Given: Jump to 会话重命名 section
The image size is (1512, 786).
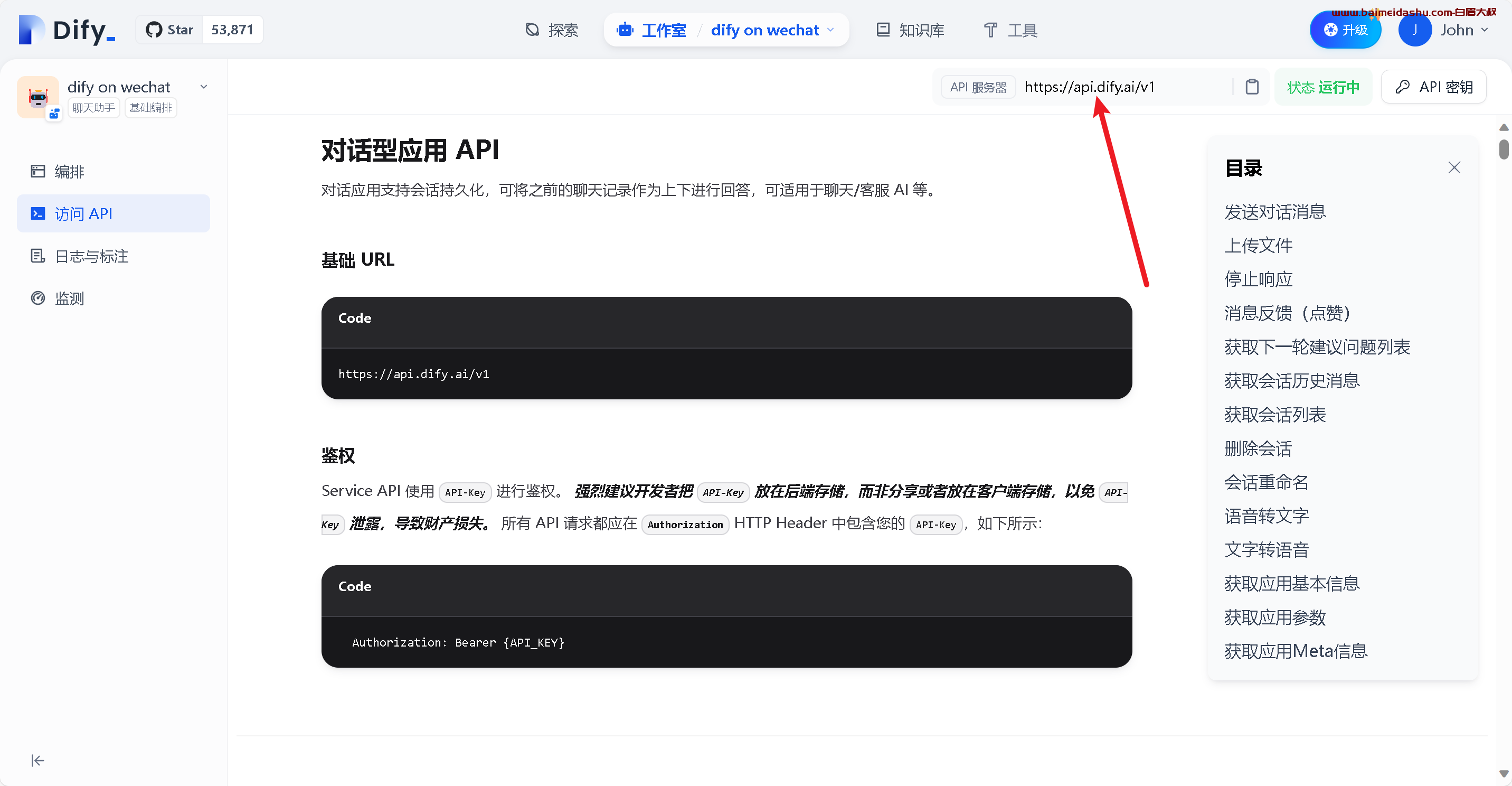Looking at the screenshot, I should point(1267,482).
